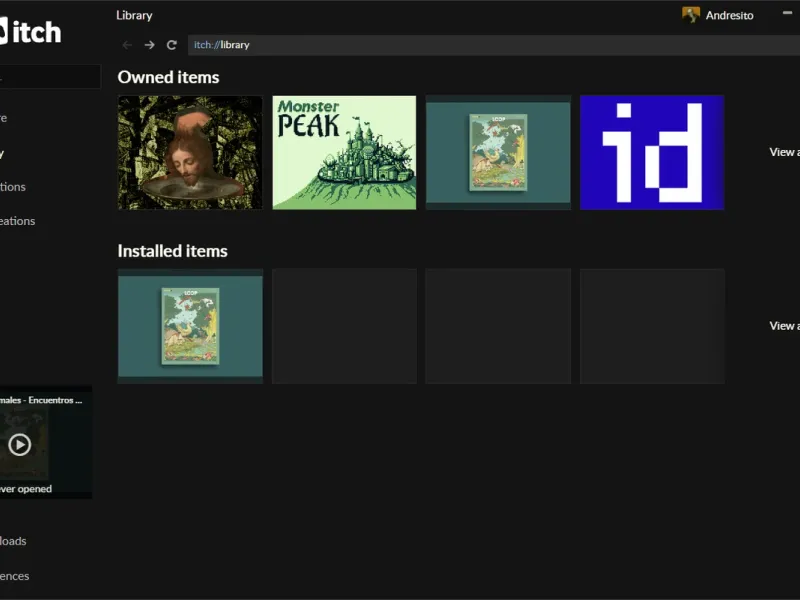Reload the library page
Image resolution: width=800 pixels, height=600 pixels.
172,45
